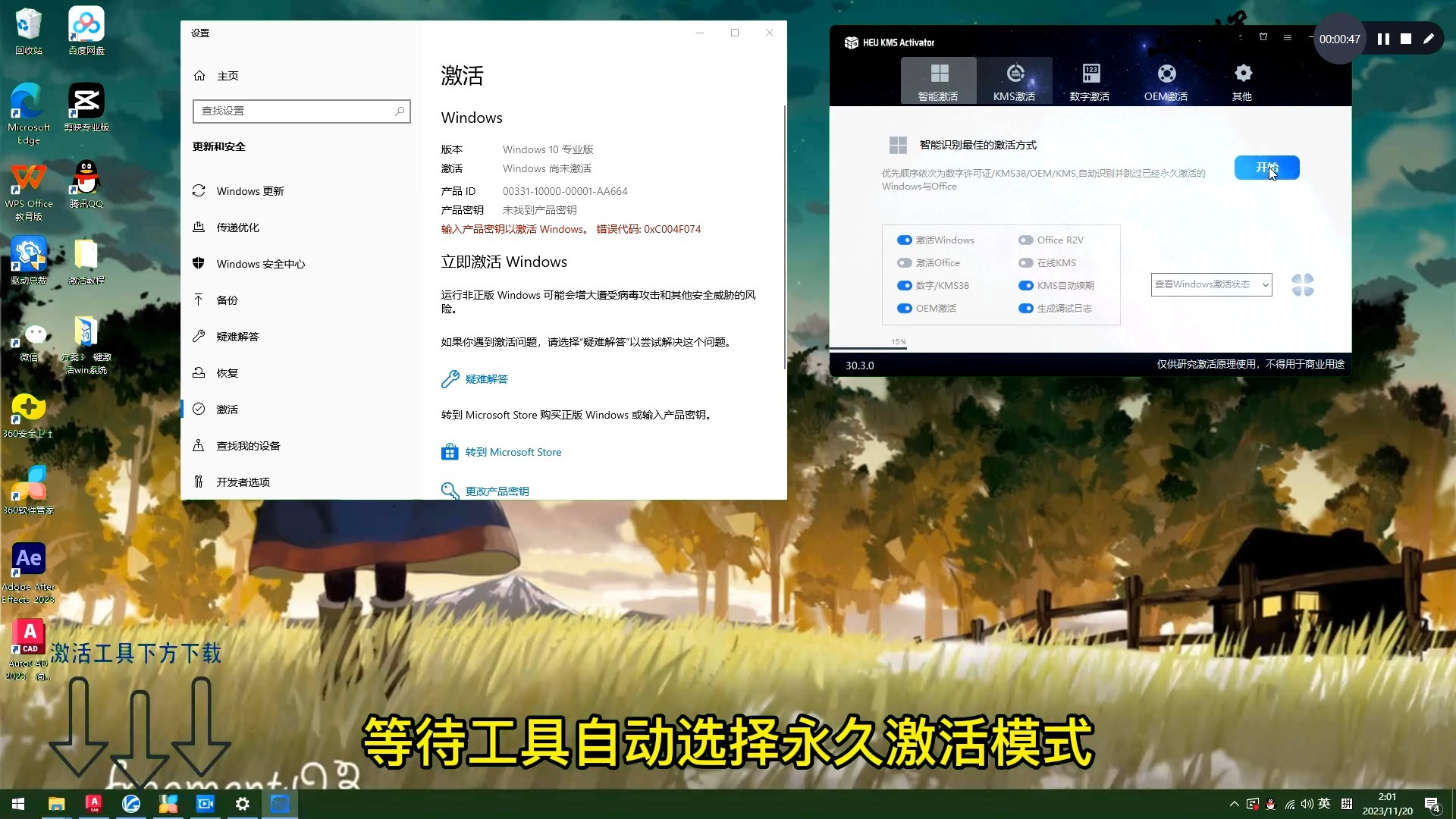Viewport: 1456px width, 819px height.
Task: Open 传递优化 in Settings sidebar
Action: (x=300, y=227)
